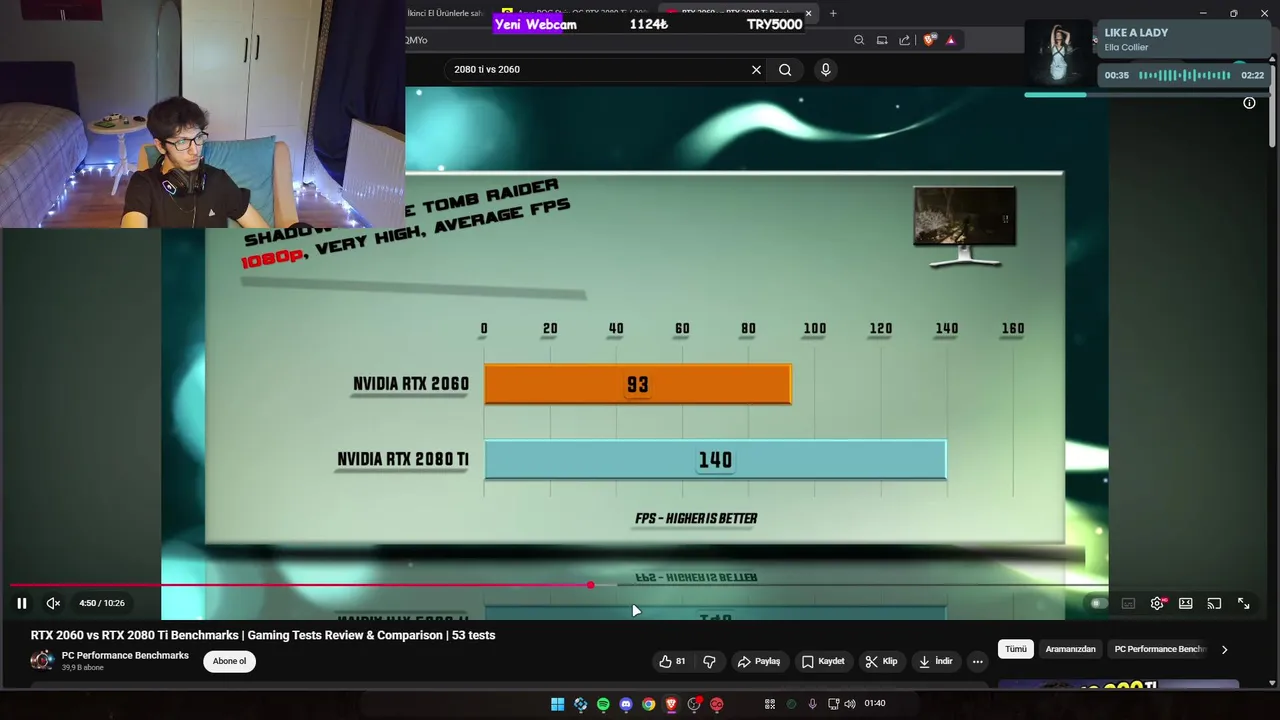Dislike the video

[x=709, y=661]
